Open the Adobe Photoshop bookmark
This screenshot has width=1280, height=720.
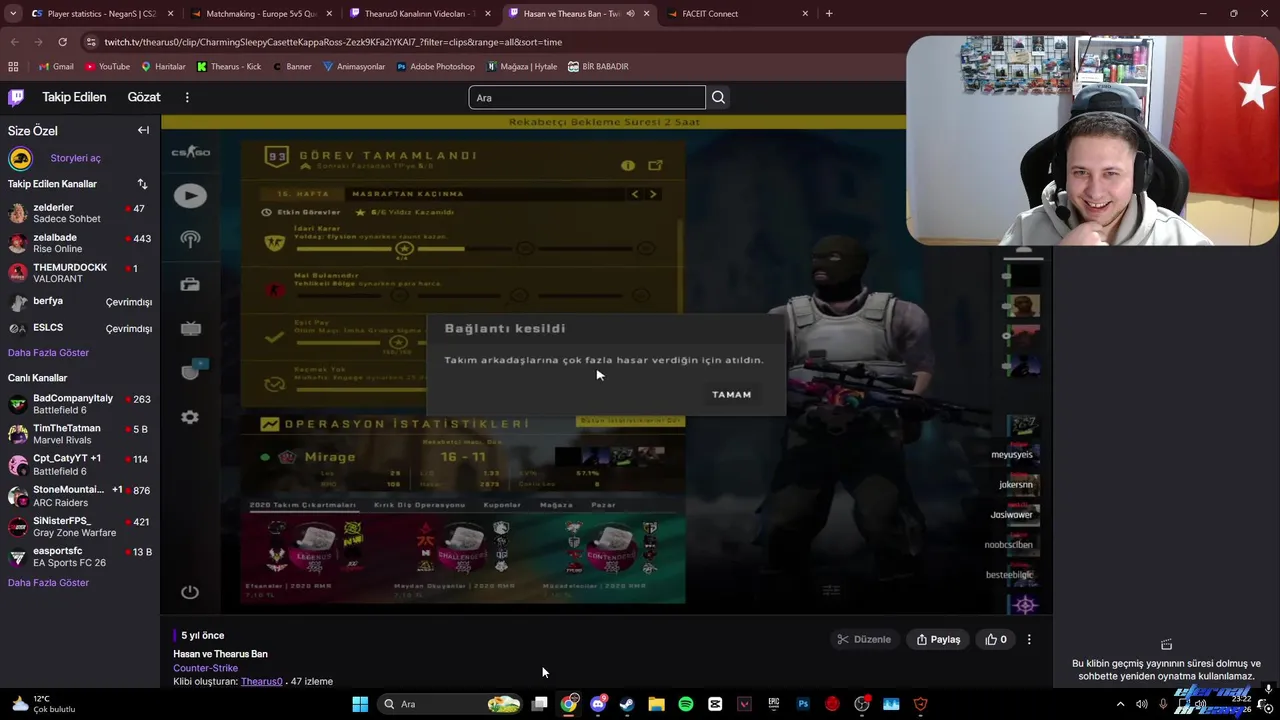(x=435, y=66)
